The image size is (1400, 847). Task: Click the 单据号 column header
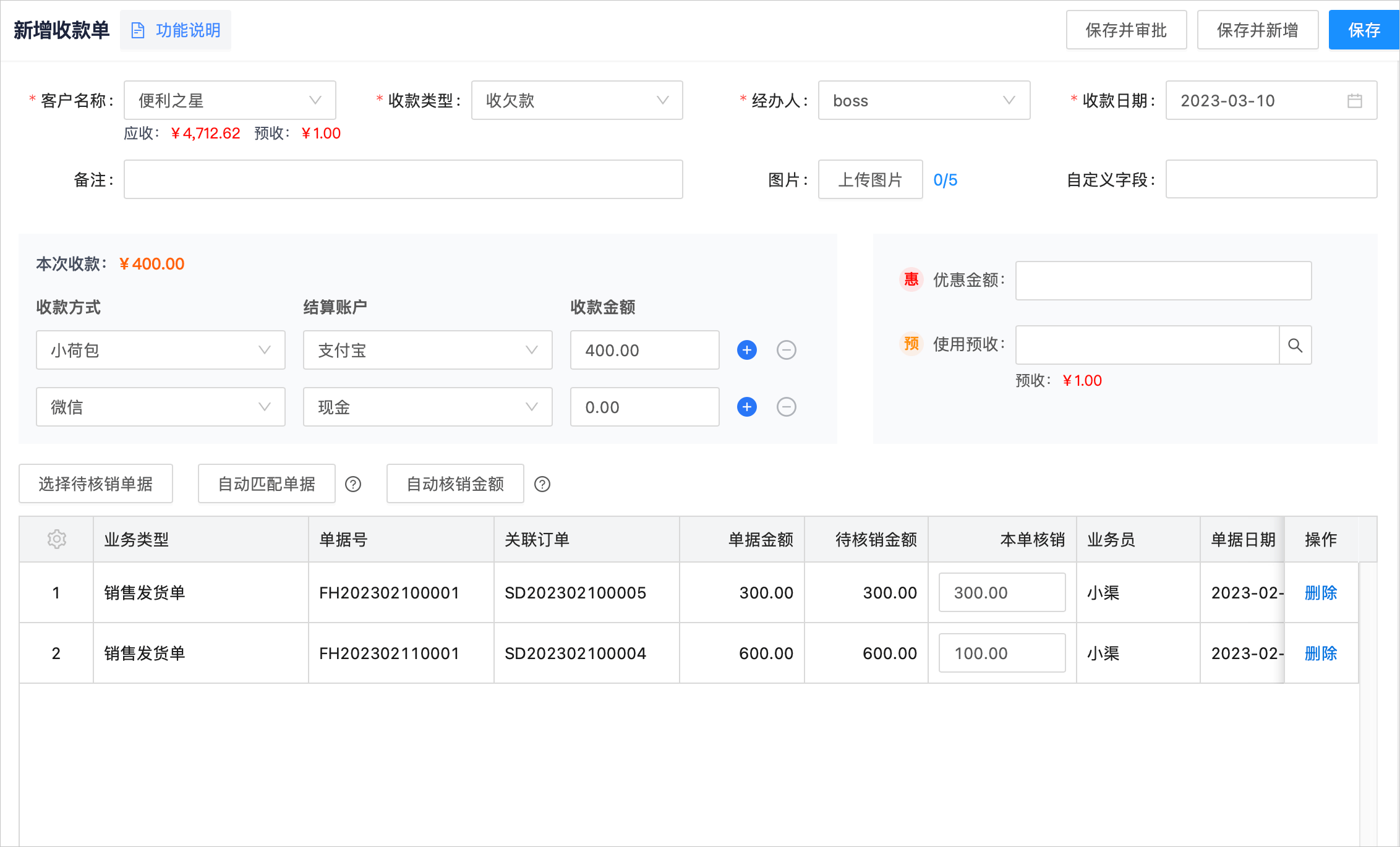(401, 539)
